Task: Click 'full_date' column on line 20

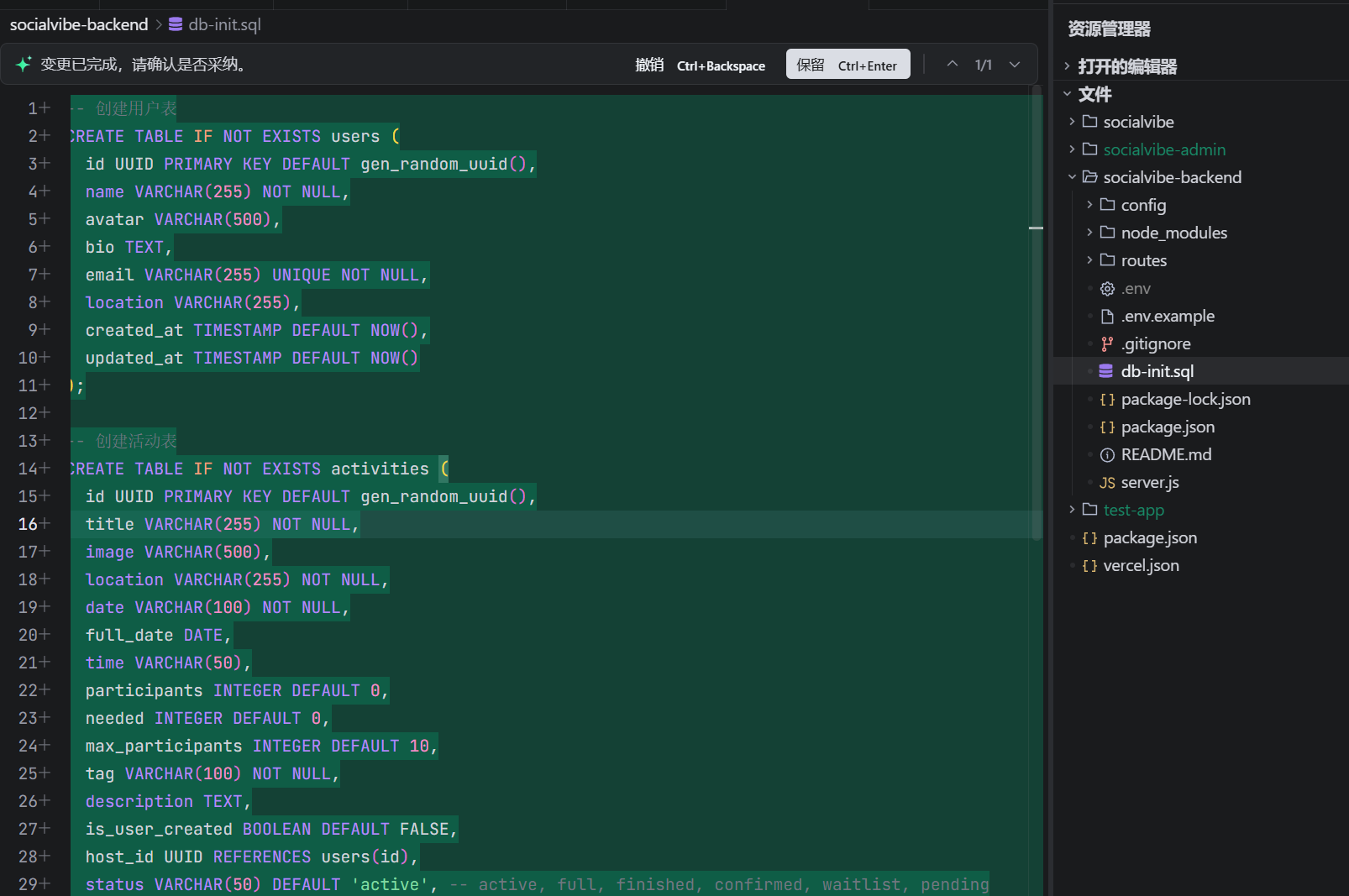Action: point(129,635)
